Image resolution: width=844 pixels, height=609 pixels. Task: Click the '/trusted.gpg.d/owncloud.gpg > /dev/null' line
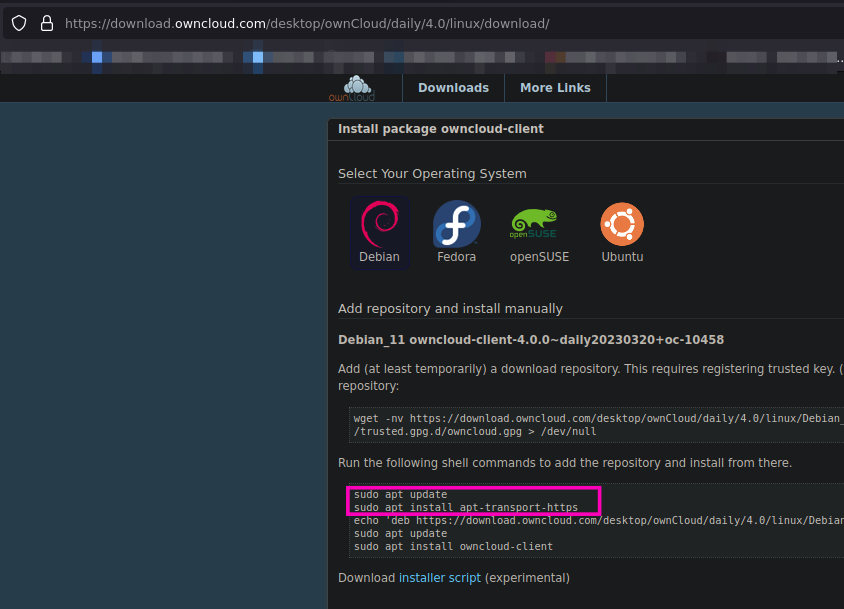pos(475,431)
